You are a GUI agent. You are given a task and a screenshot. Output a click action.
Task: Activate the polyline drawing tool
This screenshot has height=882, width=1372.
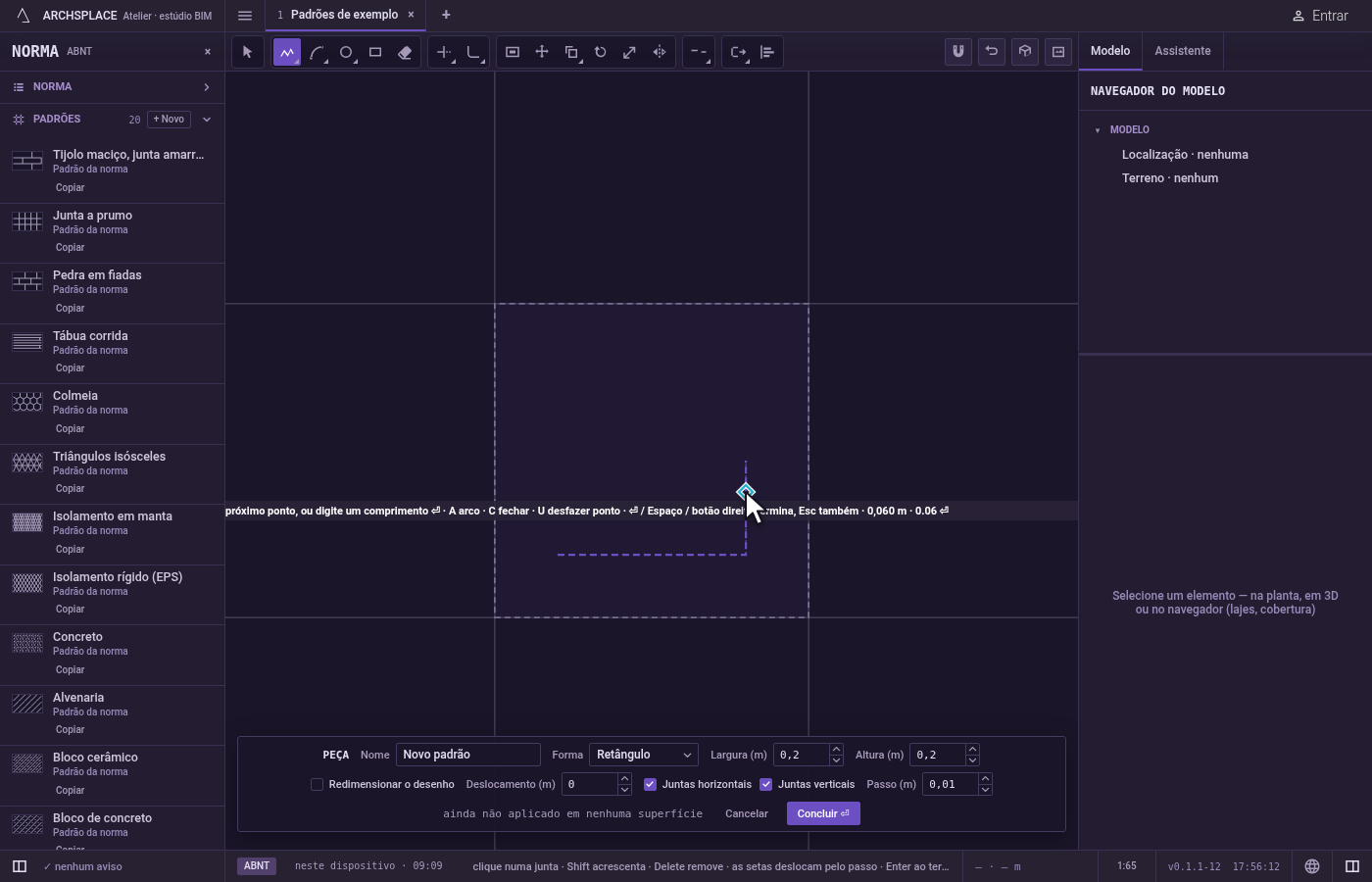(x=287, y=52)
